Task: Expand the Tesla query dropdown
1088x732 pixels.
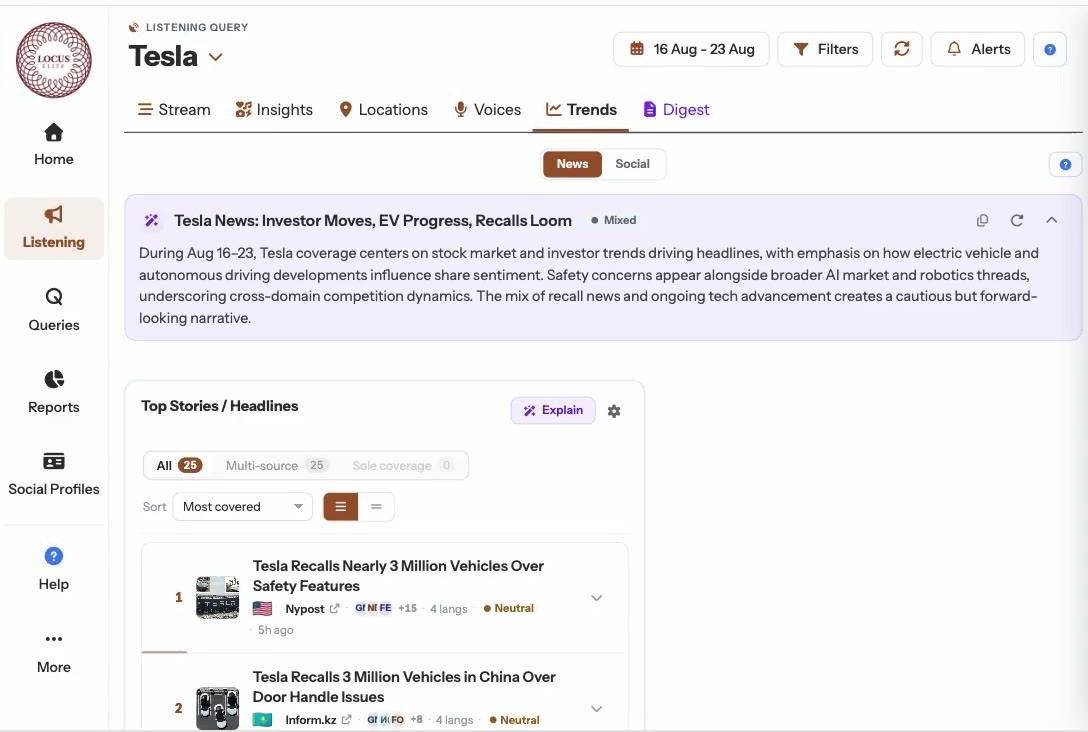Action: [216, 57]
